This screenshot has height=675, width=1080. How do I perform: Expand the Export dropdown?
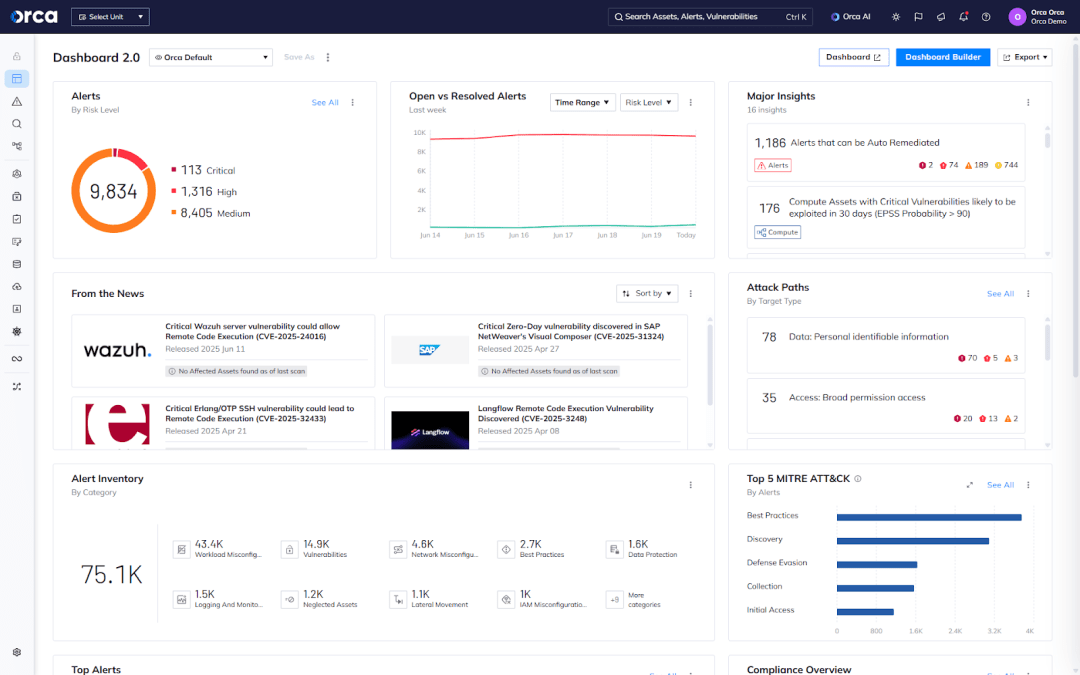(1025, 57)
